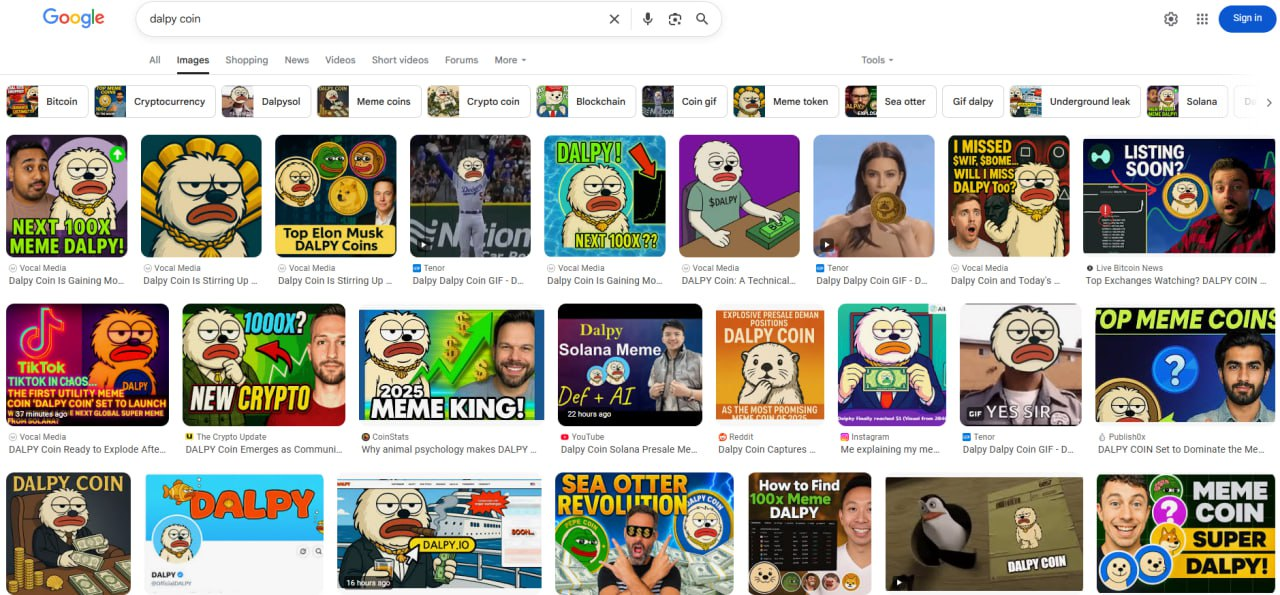Start voice search with microphone icon
The width and height of the screenshot is (1280, 595).
(x=648, y=19)
